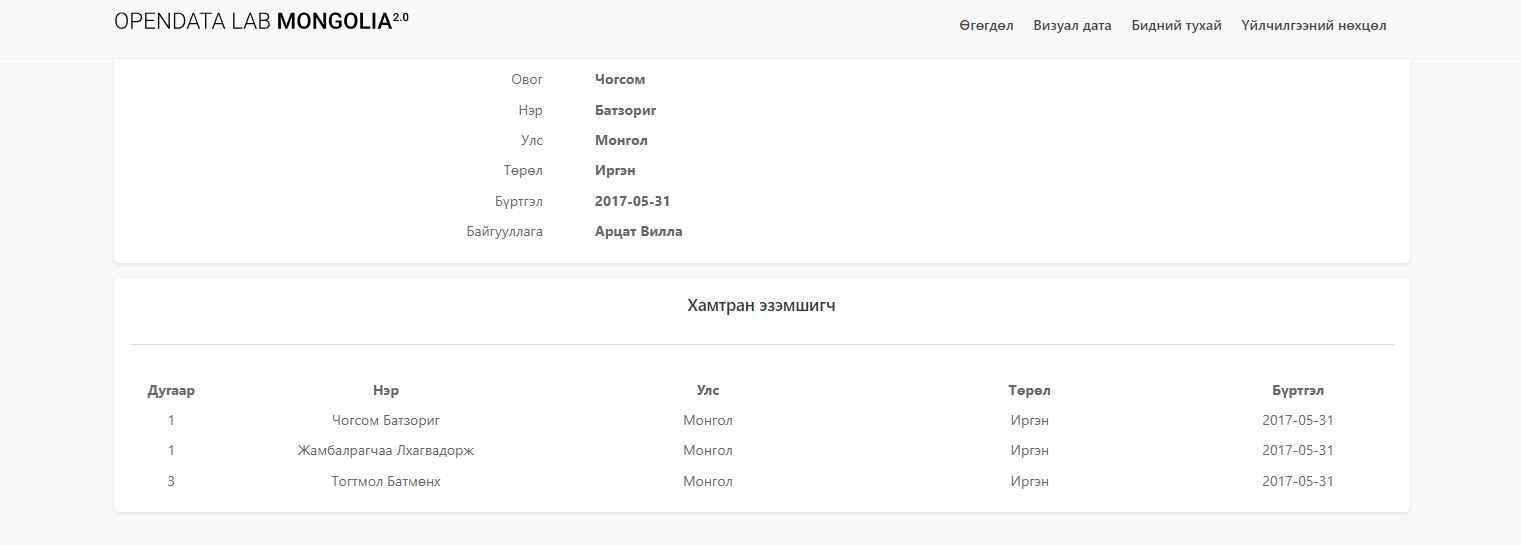1521x545 pixels.
Task: Go to Визуал дата page
Action: tap(1072, 26)
